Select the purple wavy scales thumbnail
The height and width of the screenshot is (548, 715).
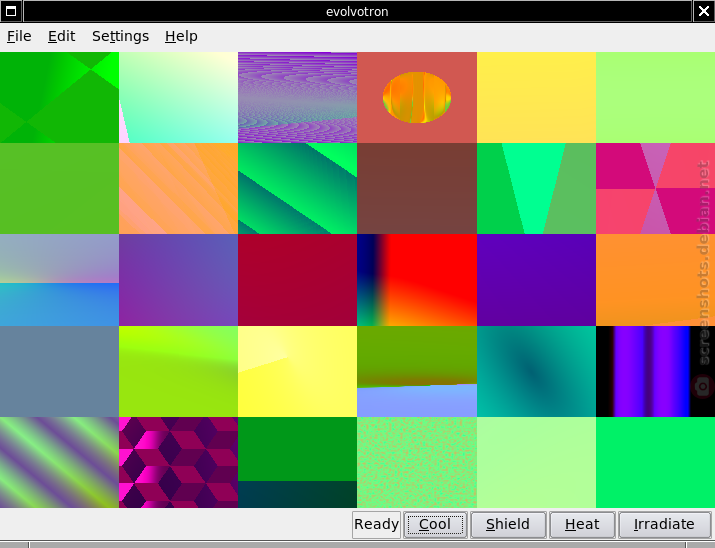tap(297, 97)
